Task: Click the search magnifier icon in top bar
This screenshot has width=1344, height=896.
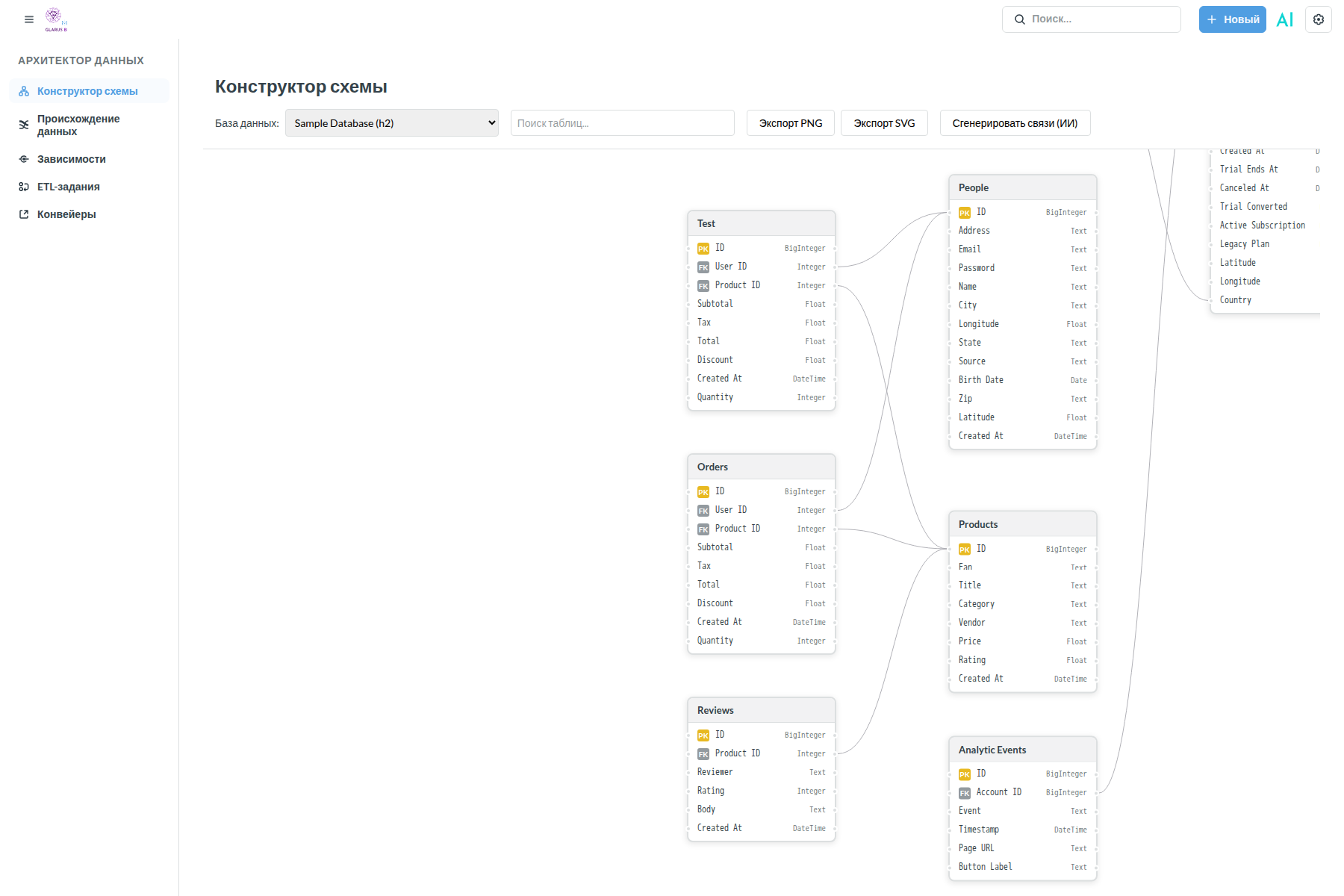Action: [1019, 19]
